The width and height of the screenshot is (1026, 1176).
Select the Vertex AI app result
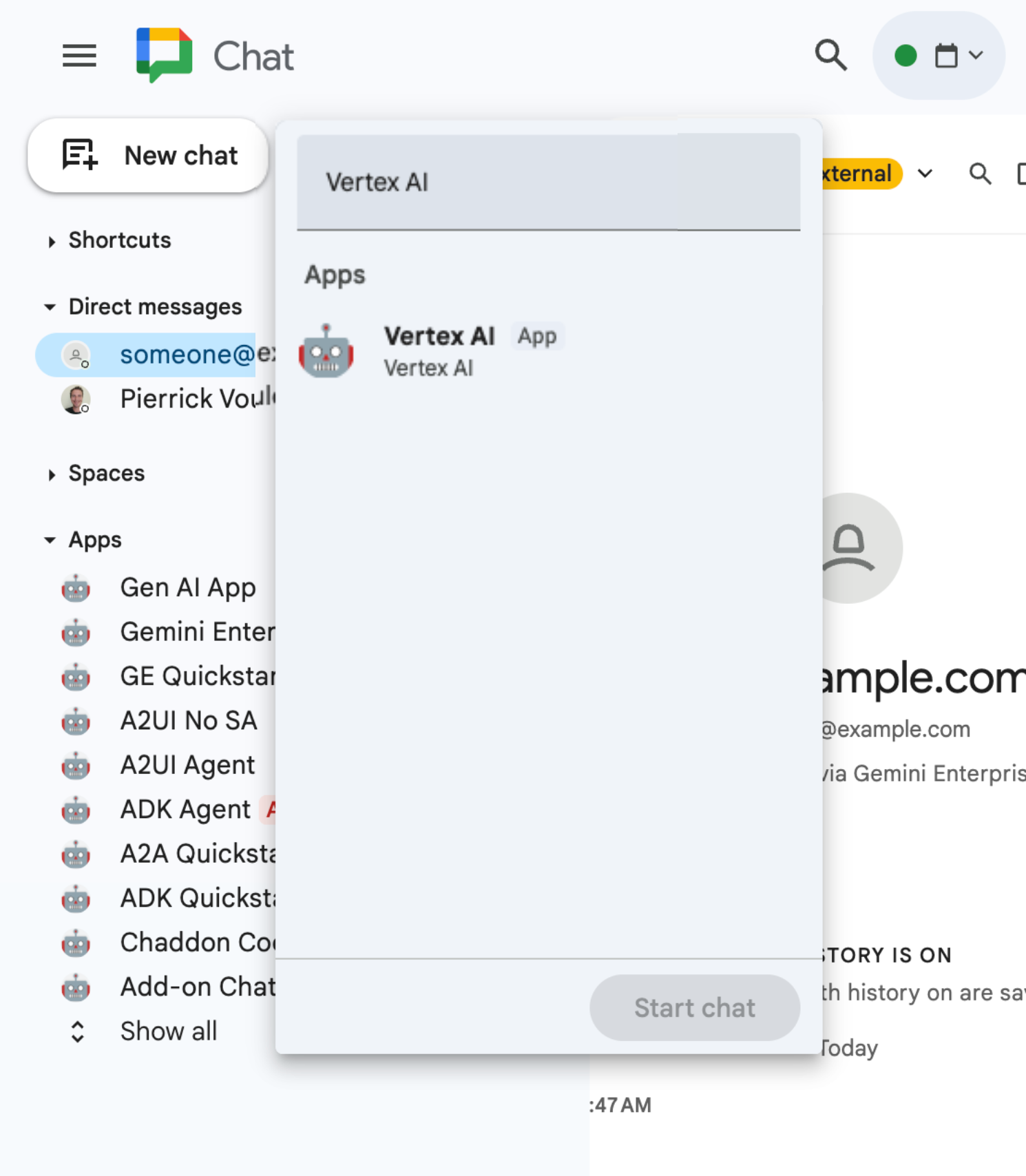point(441,351)
